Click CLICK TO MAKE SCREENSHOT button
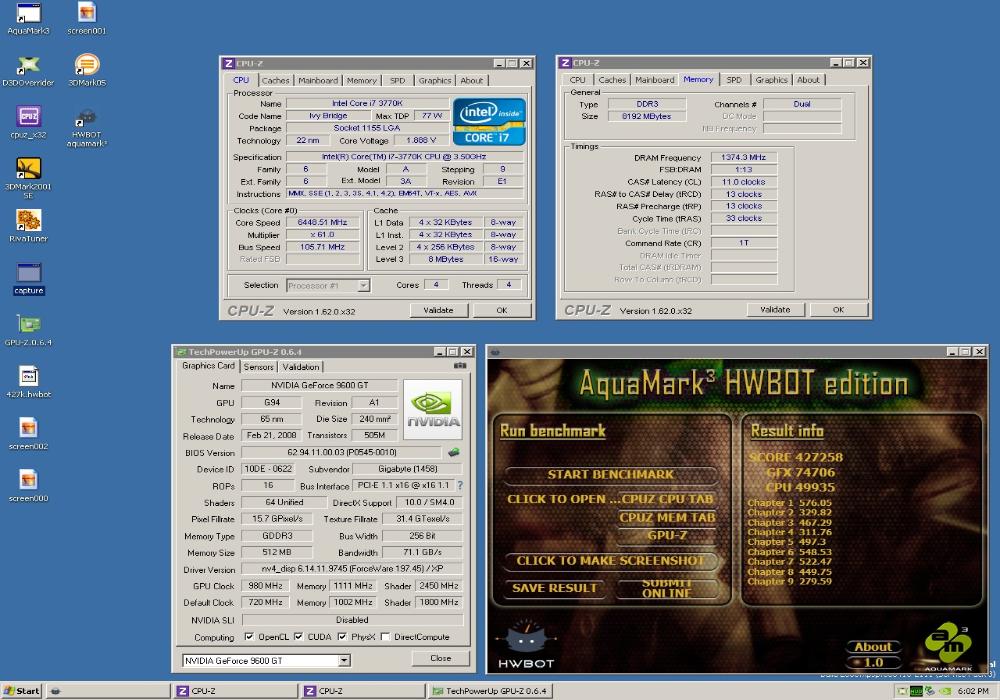The width and height of the screenshot is (1000, 700). pyautogui.click(x=610, y=561)
